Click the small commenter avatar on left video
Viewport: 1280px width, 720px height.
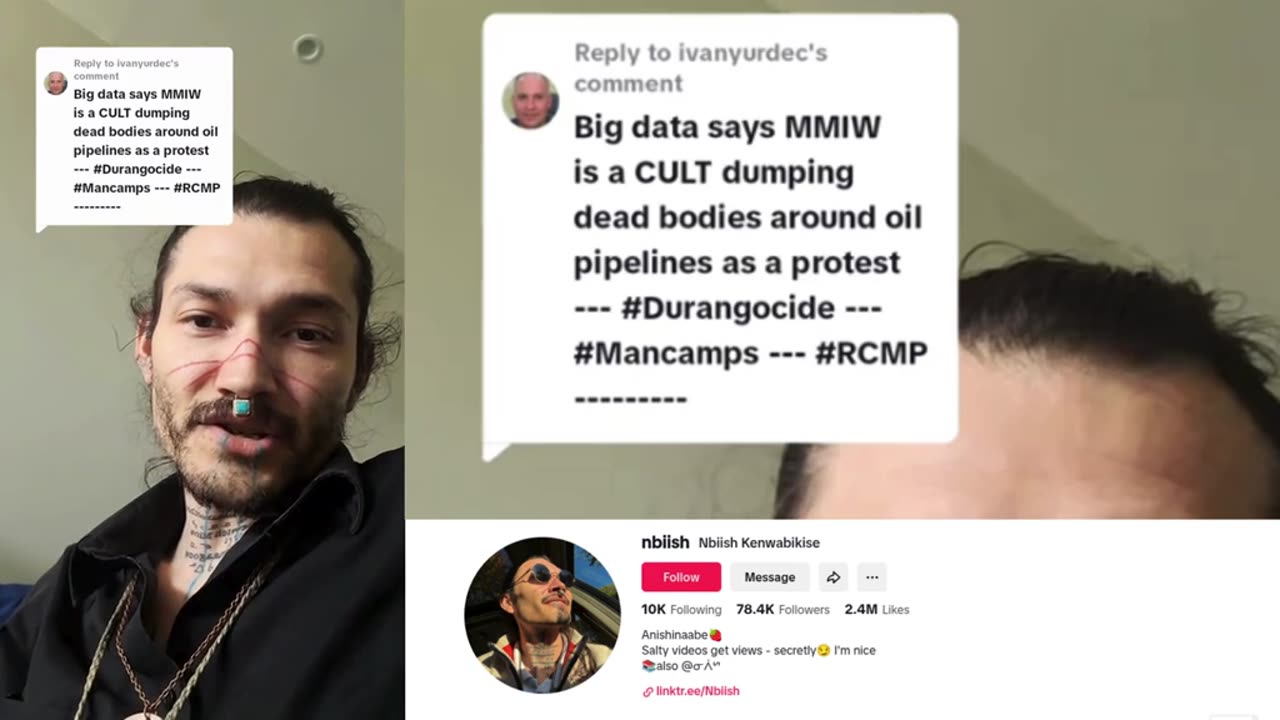pyautogui.click(x=56, y=83)
